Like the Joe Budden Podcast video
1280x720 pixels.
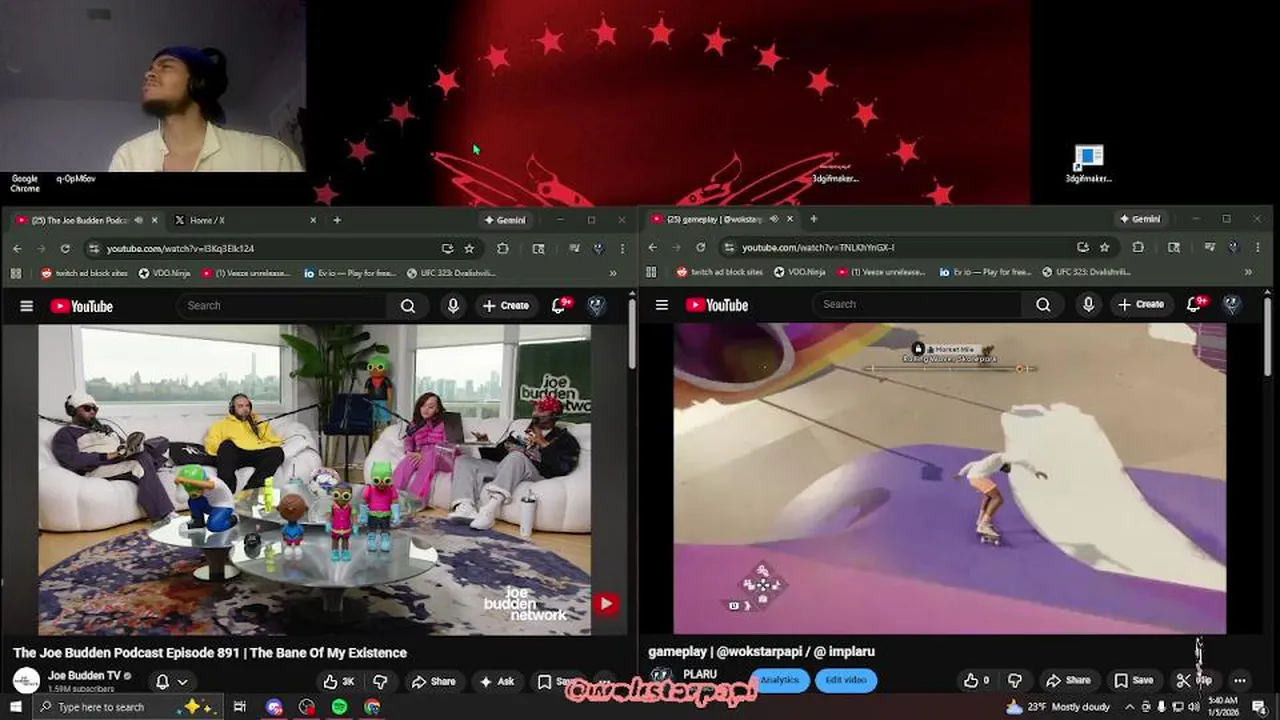[339, 682]
